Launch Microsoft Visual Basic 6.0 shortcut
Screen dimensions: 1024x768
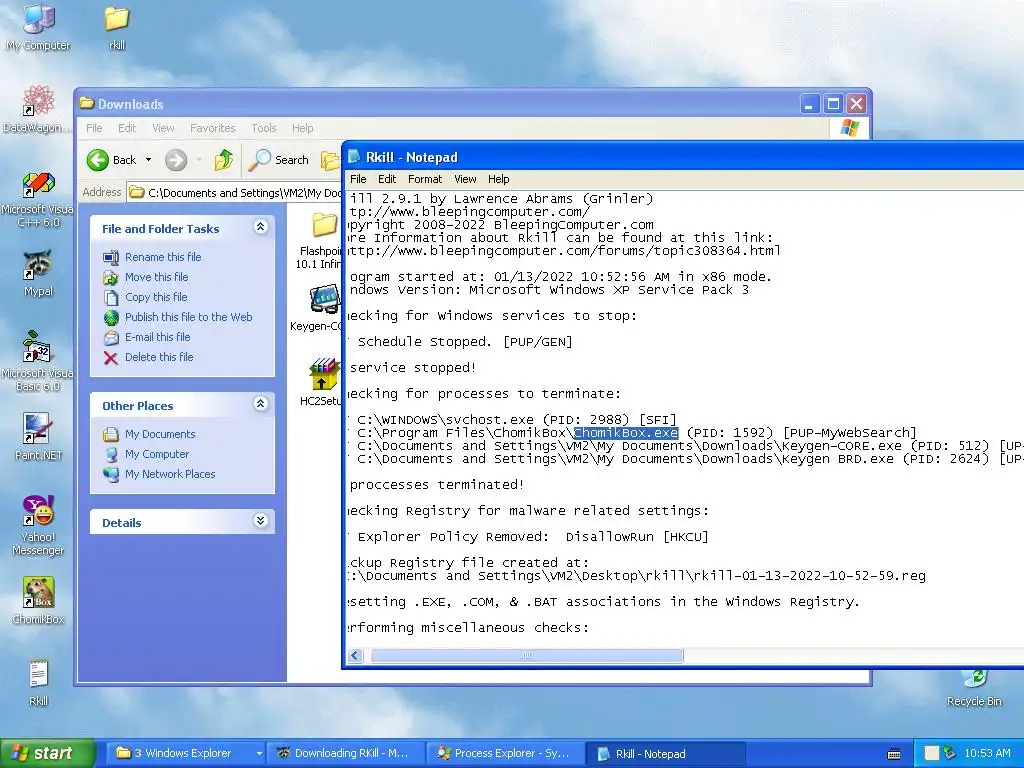coord(39,363)
